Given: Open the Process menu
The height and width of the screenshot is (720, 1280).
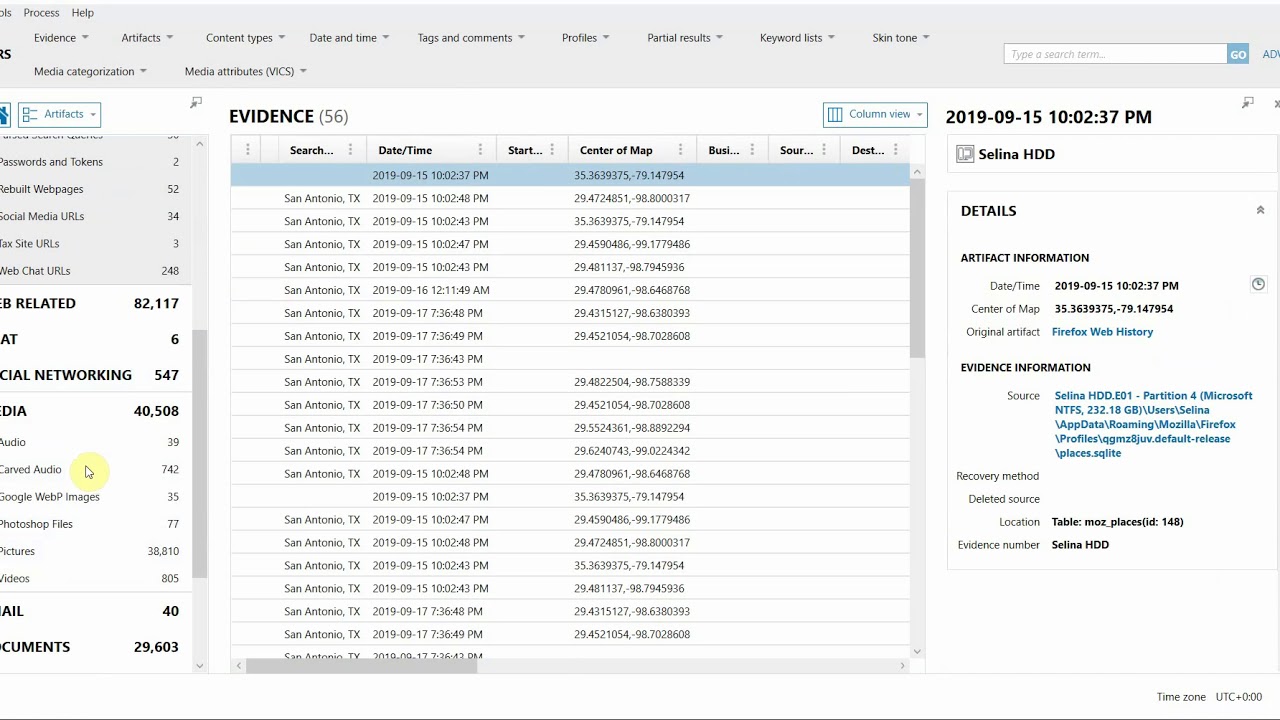Looking at the screenshot, I should coord(41,12).
